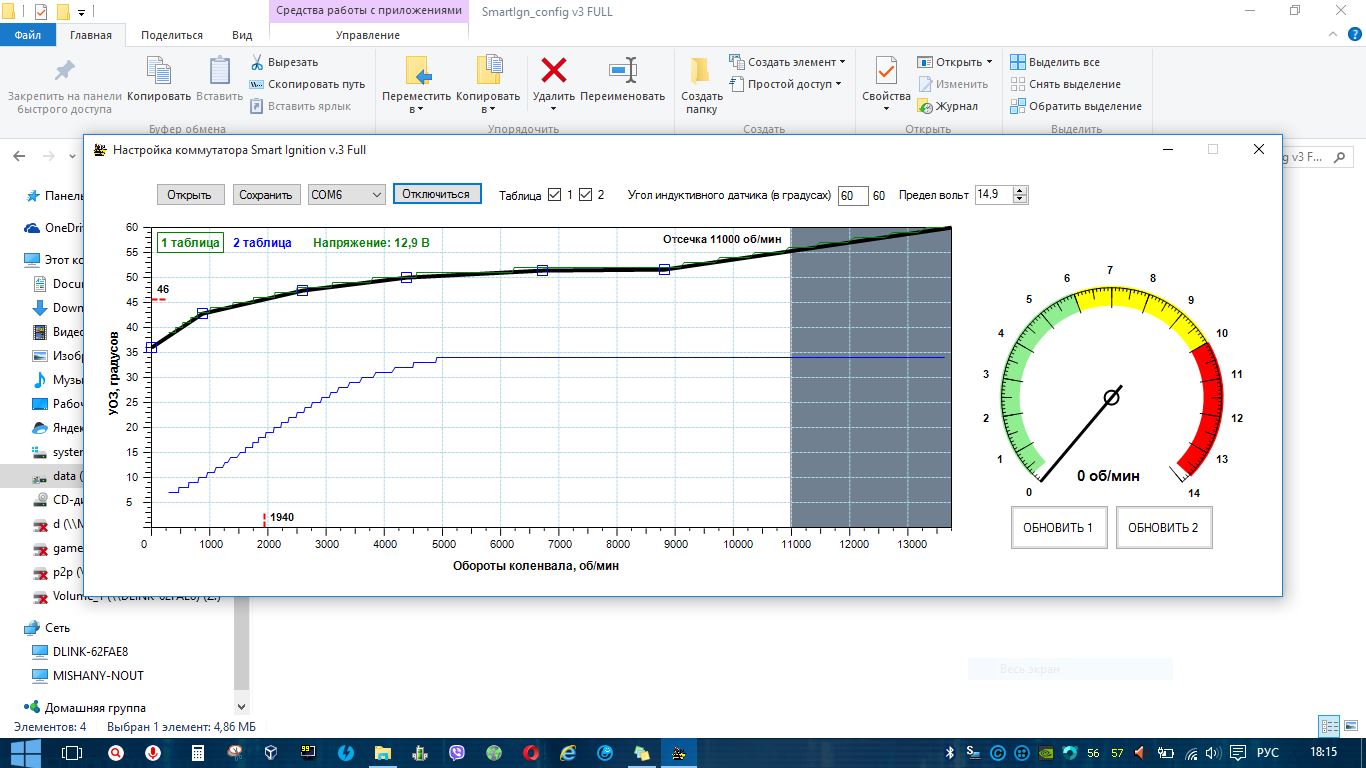Viewport: 1366px width, 768px height.
Task: Select the 2 таблица legend label
Action: click(x=262, y=242)
